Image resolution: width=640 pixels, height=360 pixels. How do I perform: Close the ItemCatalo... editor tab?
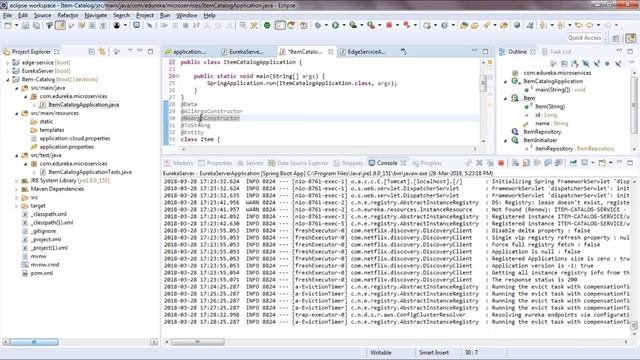coord(331,51)
